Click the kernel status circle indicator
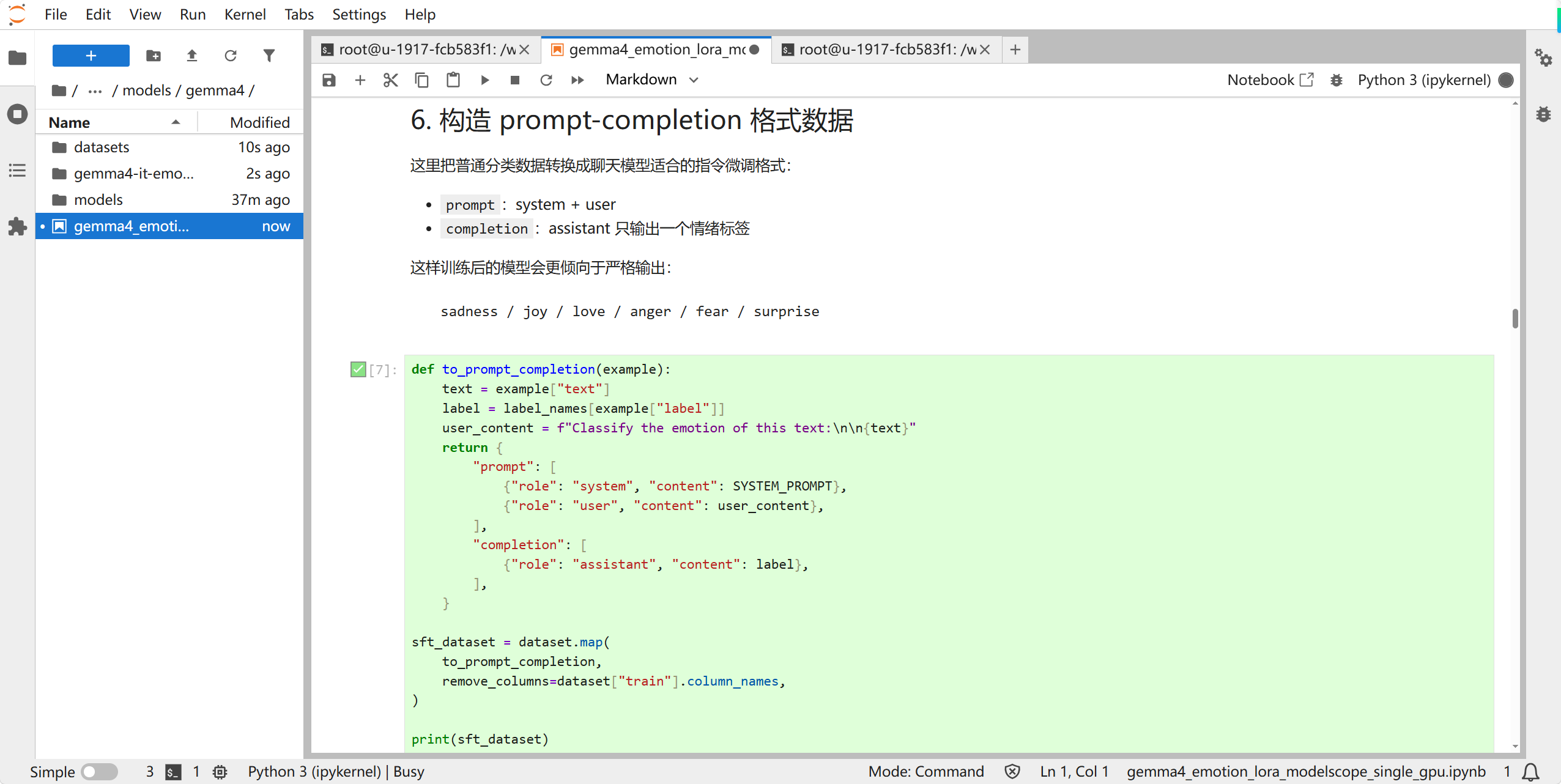This screenshot has height=784, width=1561. tap(1507, 80)
